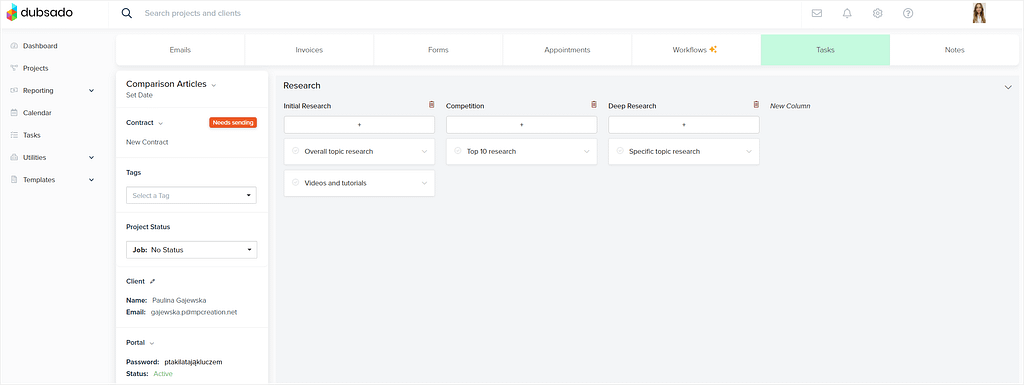Expand the Utilities sidebar menu
The image size is (1024, 385).
(91, 157)
